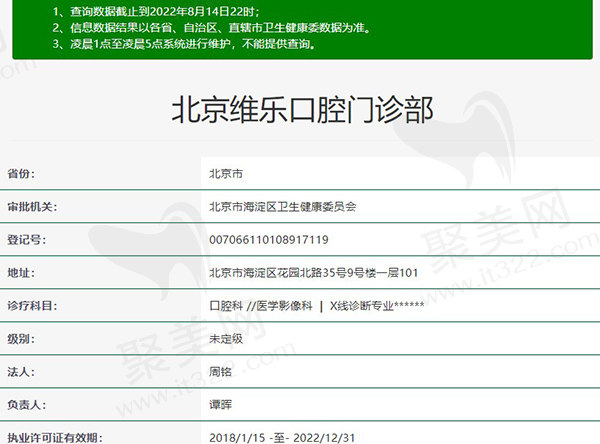
Task: Click notice line about 2022年8月14日22时 data cutoff
Action: pos(156,11)
